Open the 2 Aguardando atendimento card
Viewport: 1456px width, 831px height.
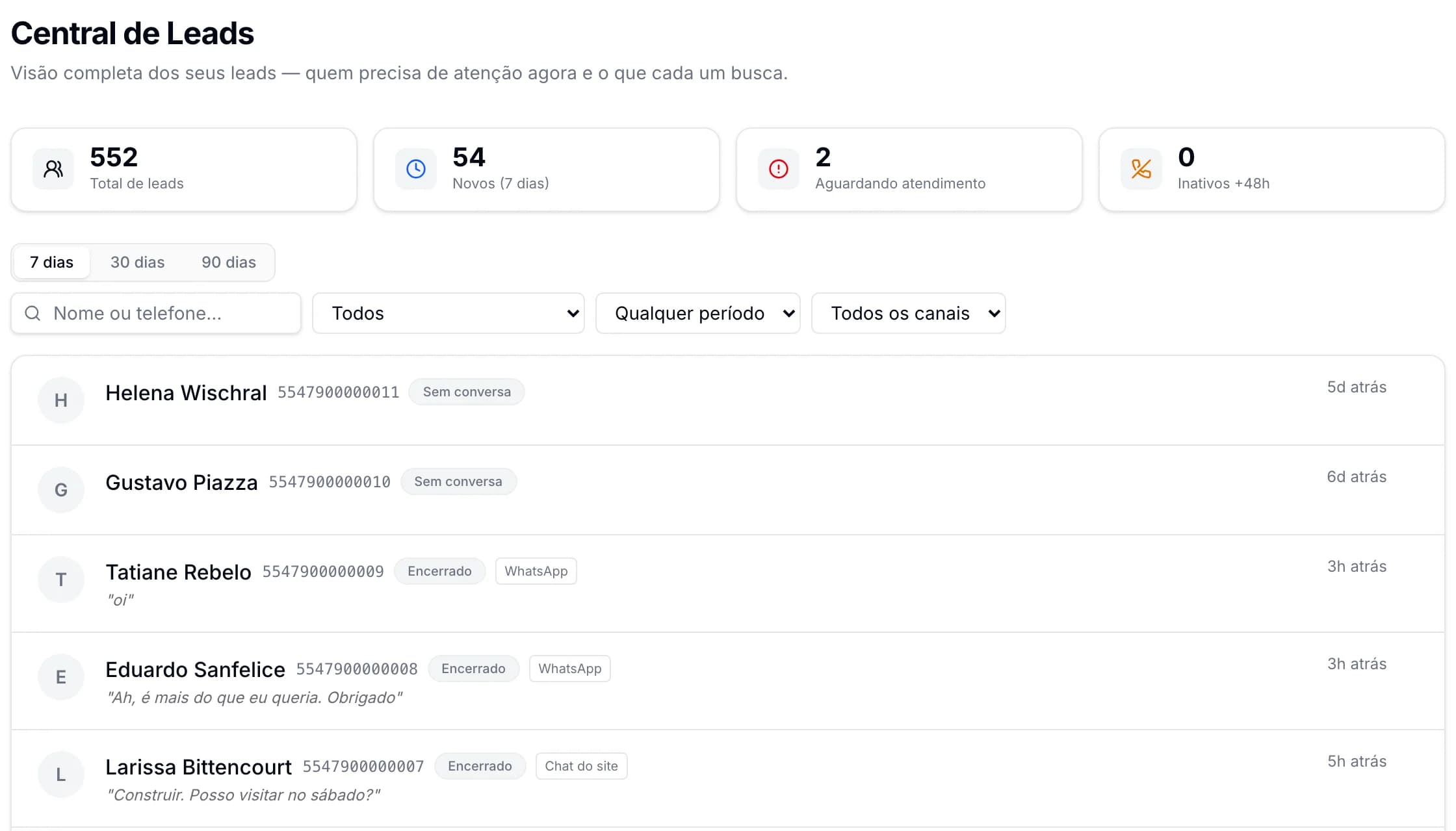point(909,170)
